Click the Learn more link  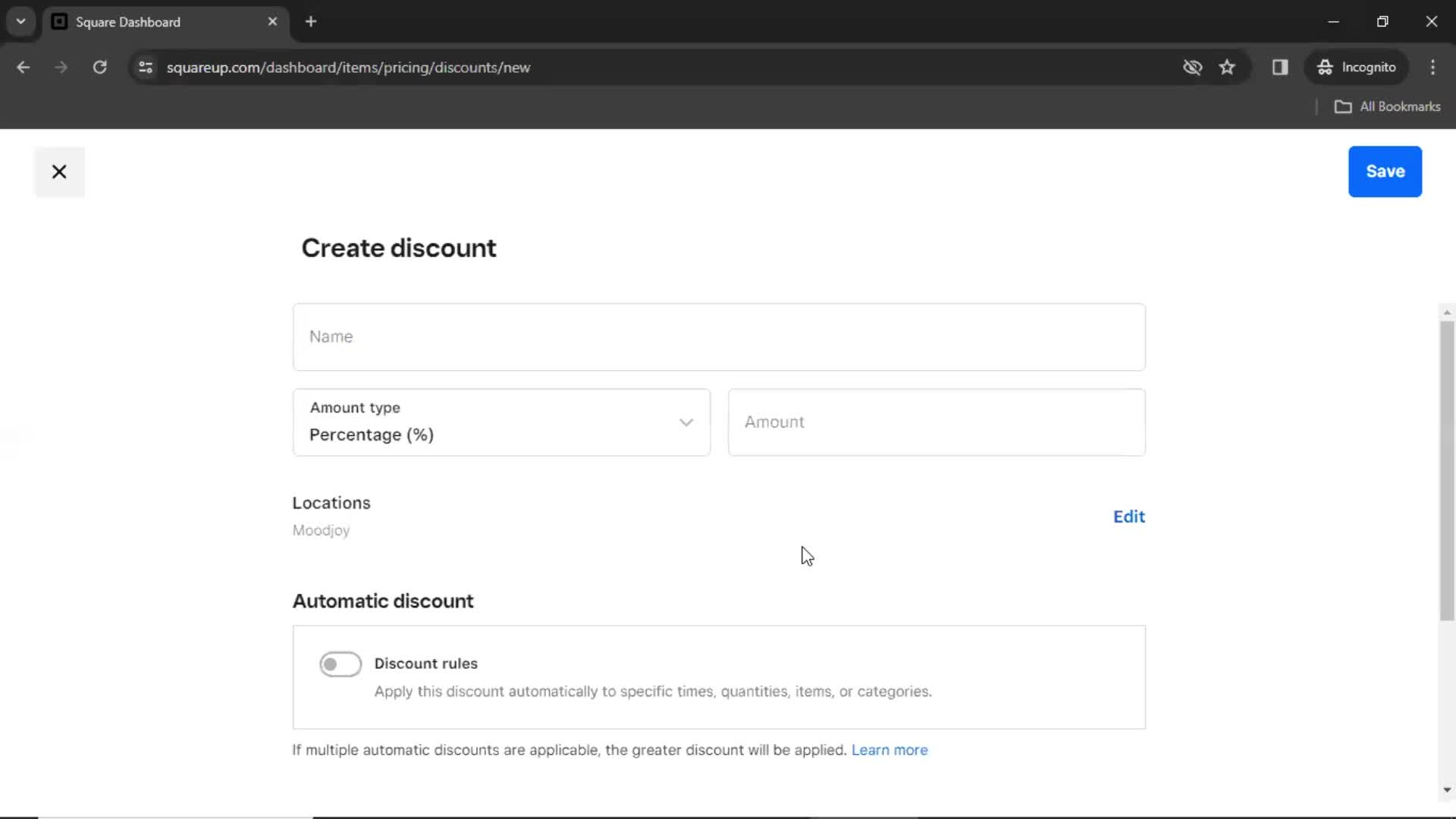click(x=889, y=750)
